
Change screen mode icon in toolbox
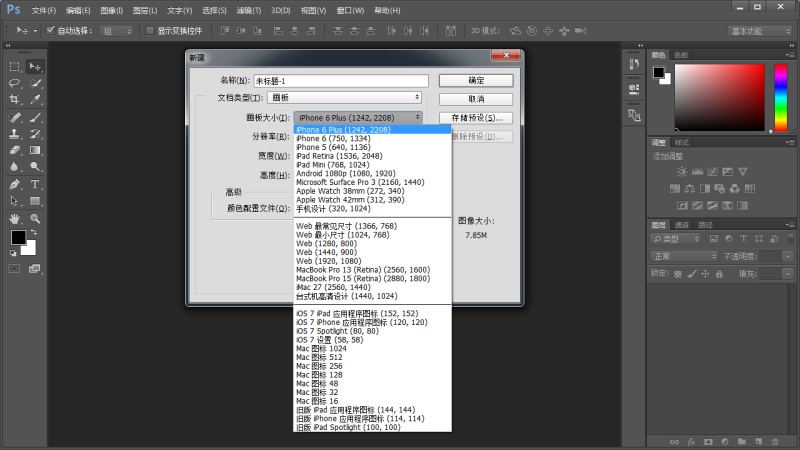[35, 269]
